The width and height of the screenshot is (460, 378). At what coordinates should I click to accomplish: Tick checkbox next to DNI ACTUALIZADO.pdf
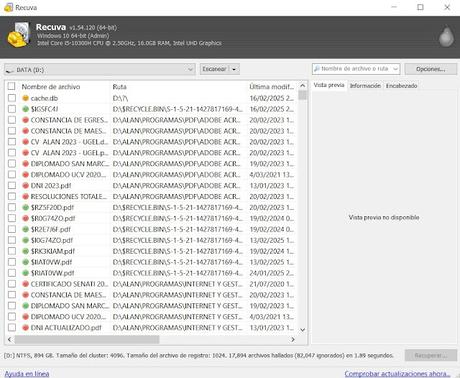[x=12, y=328]
